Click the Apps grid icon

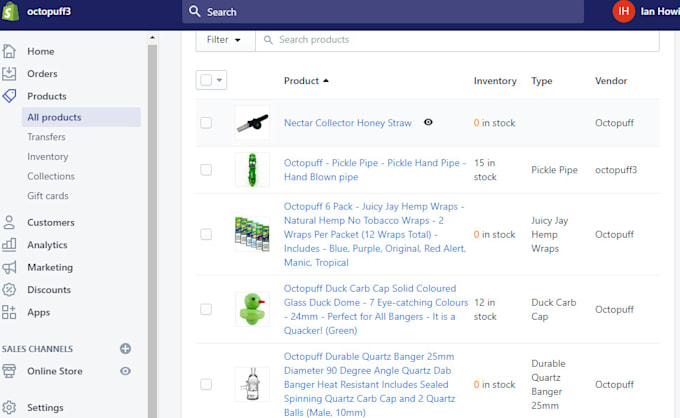pos(9,312)
